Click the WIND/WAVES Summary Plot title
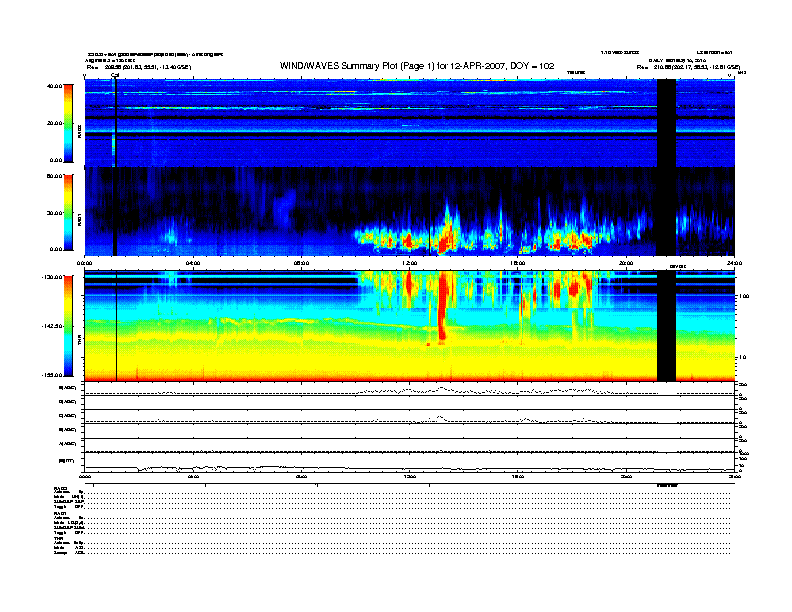This screenshot has height=612, width=792. click(417, 66)
